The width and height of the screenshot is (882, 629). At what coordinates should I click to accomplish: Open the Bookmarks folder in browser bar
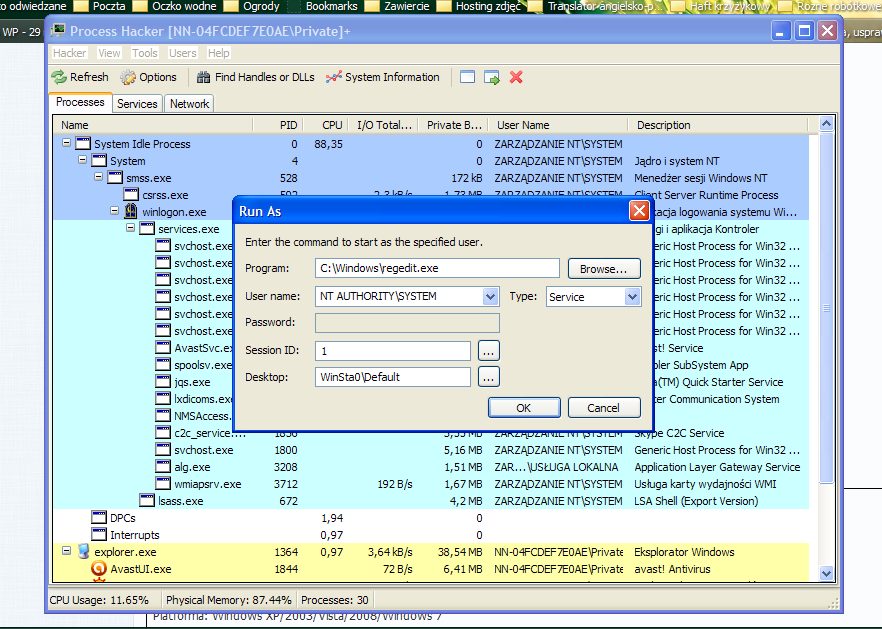click(x=323, y=6)
